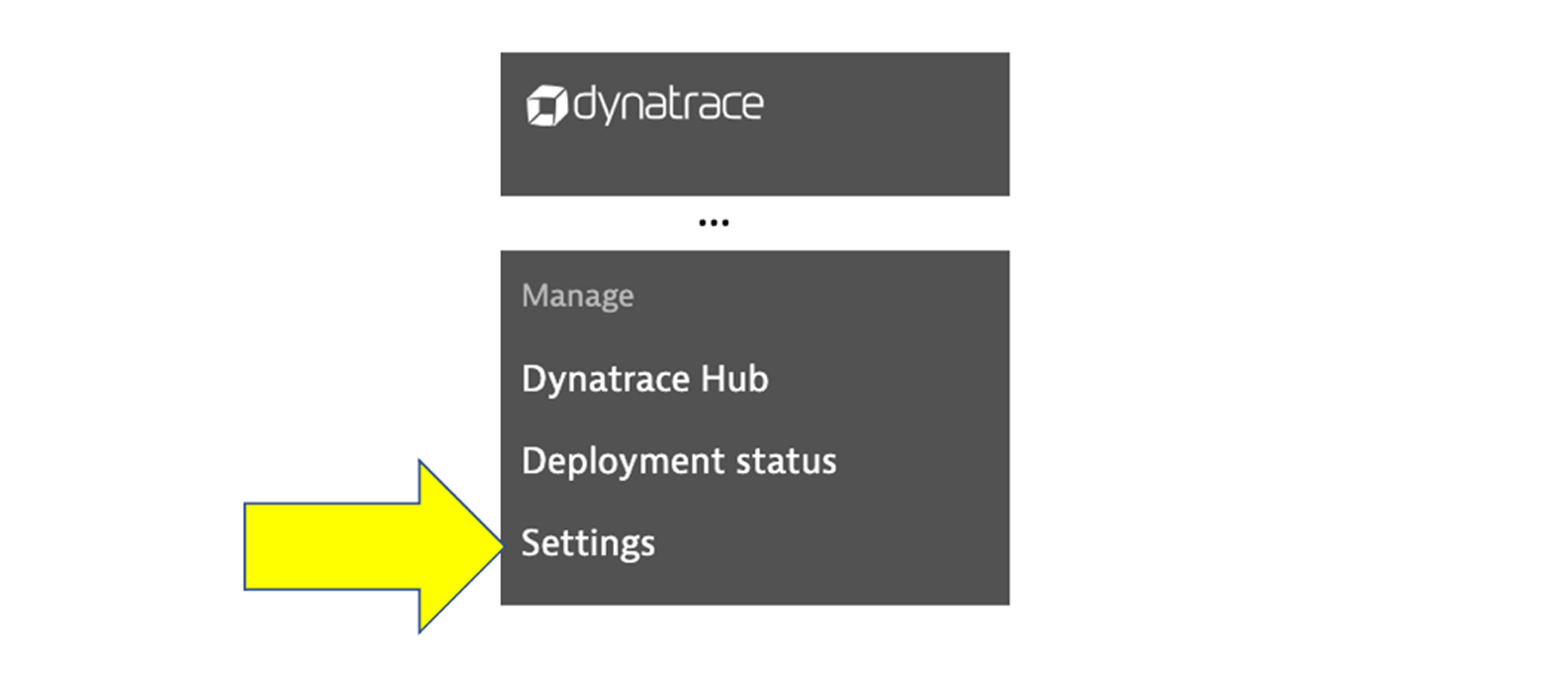Click empty space right of Settings in menu
Image resolution: width=1568 pixels, height=693 pixels.
828,544
